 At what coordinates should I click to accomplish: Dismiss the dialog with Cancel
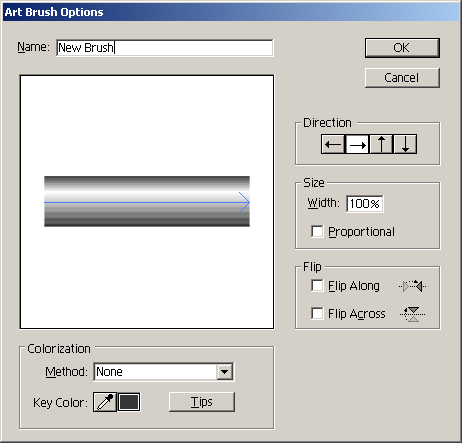[x=402, y=78]
